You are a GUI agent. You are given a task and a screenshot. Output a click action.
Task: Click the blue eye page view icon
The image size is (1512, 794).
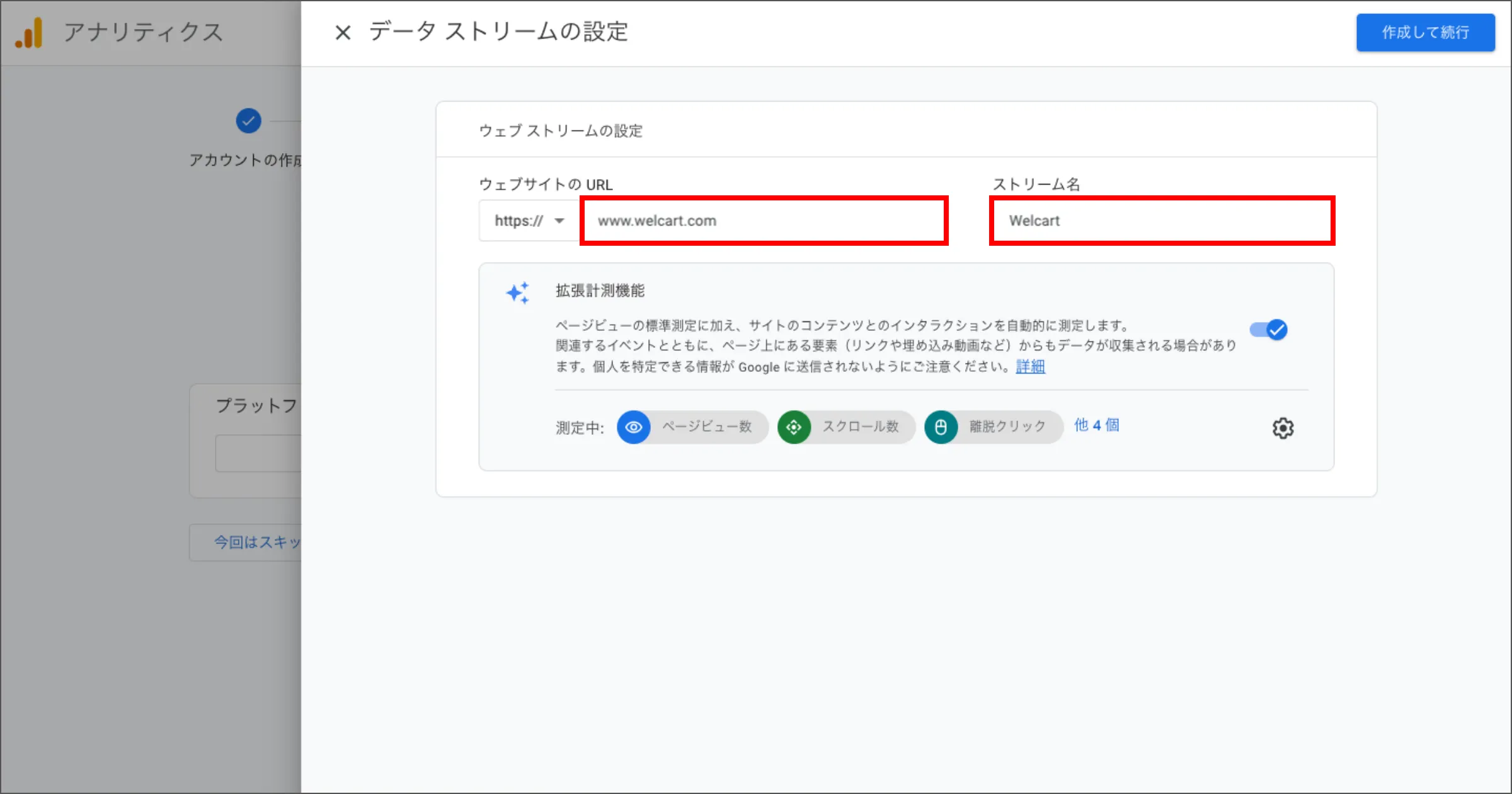click(x=634, y=427)
